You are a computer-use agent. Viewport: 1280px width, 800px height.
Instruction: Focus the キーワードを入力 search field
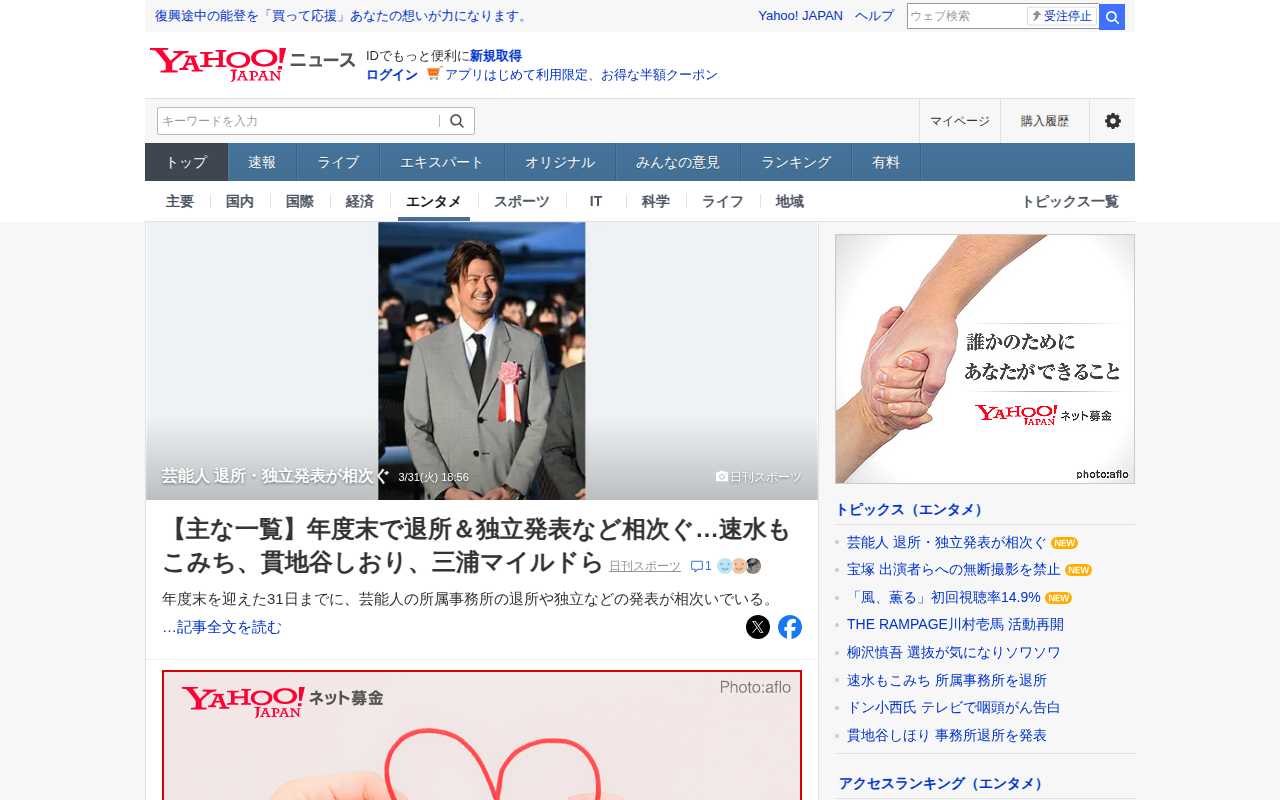(298, 121)
